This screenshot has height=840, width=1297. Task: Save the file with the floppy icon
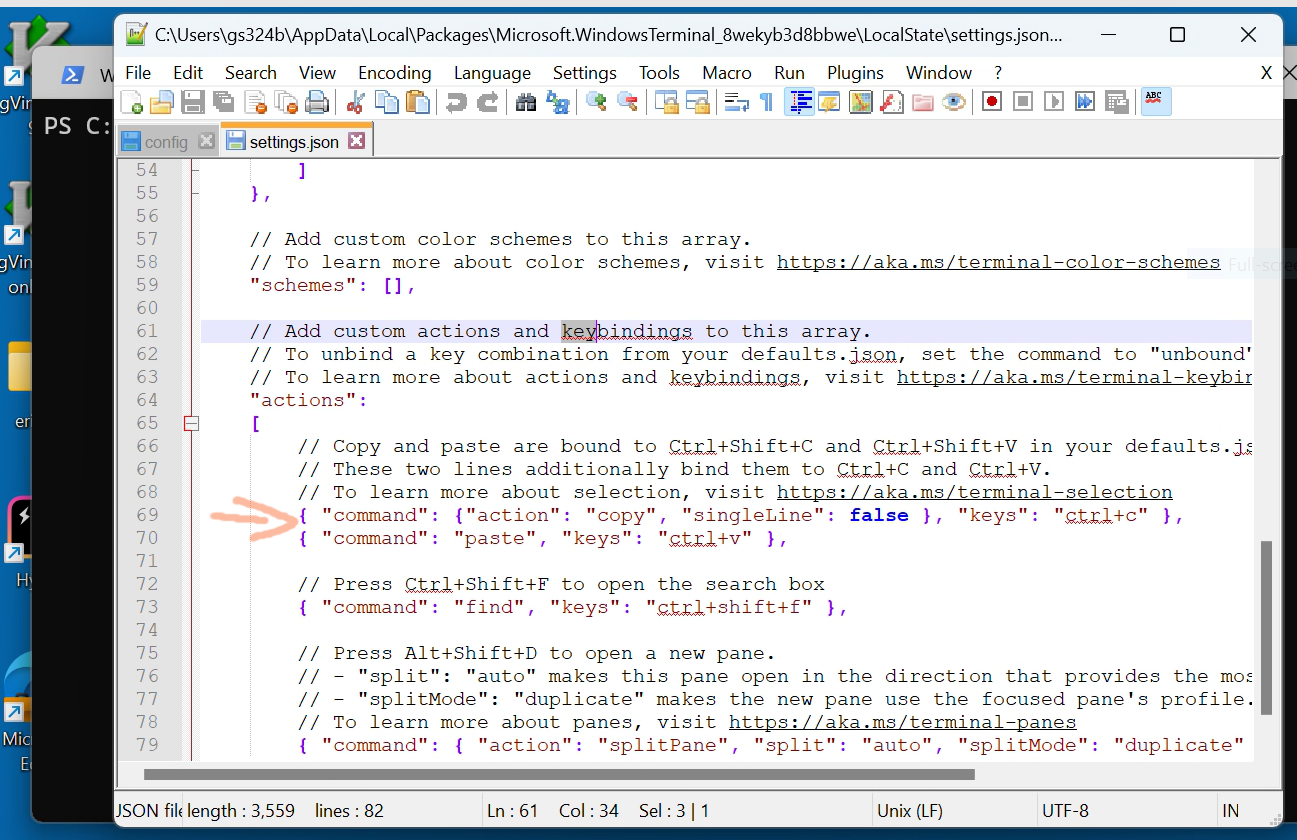pyautogui.click(x=192, y=102)
